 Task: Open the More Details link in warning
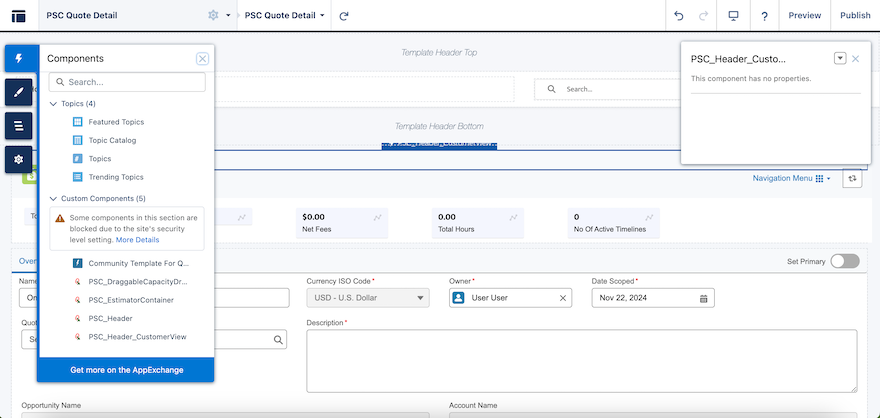tap(138, 240)
